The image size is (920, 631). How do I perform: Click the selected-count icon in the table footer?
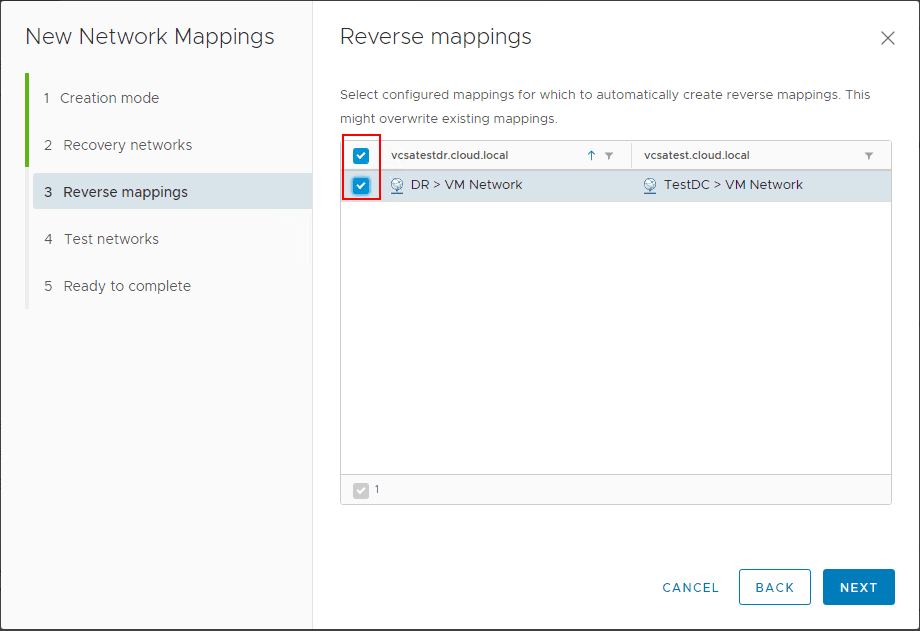(361, 490)
